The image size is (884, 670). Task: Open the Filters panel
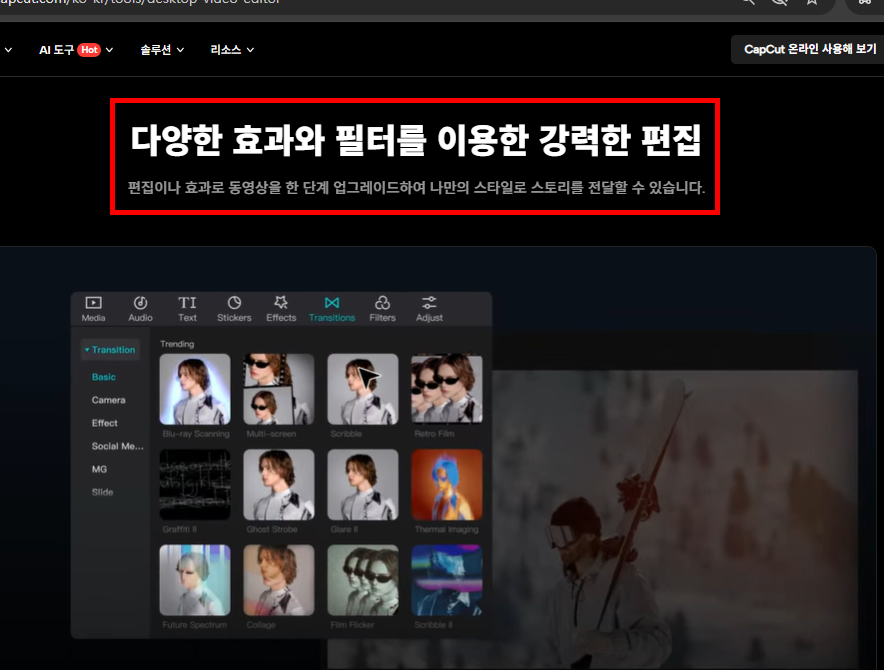click(382, 309)
